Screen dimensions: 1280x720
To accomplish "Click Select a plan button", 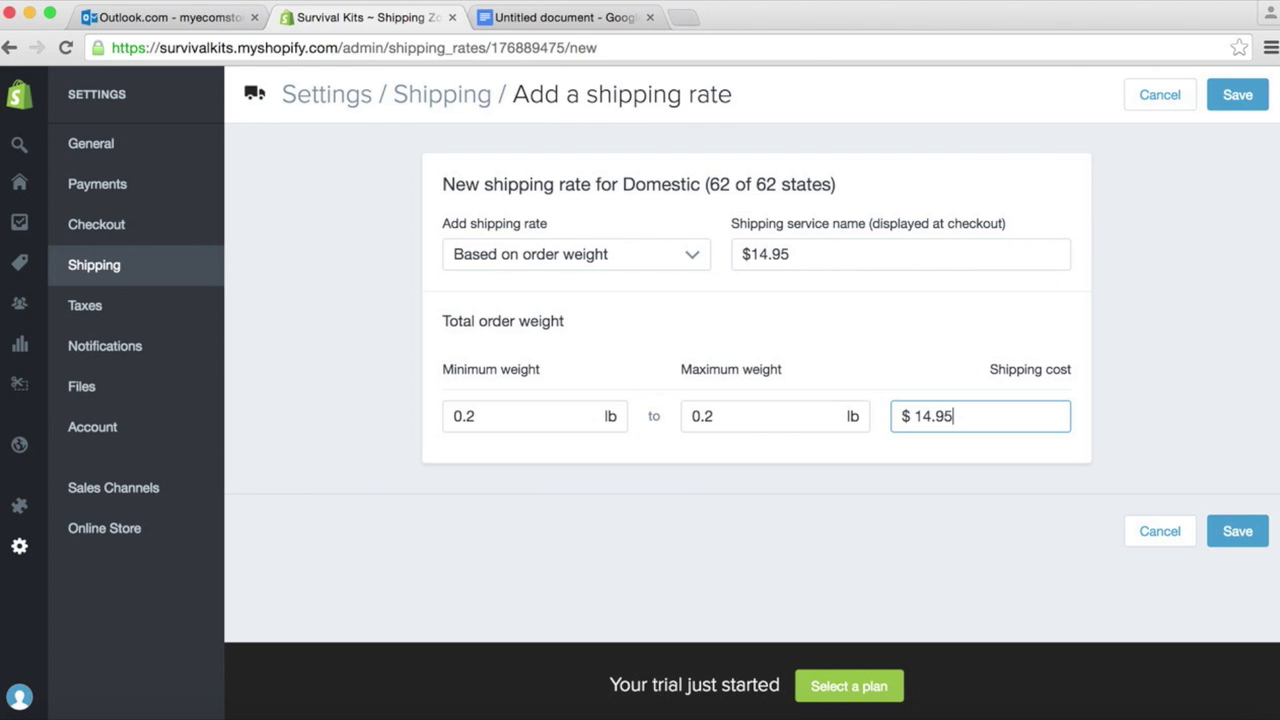I will 849,686.
